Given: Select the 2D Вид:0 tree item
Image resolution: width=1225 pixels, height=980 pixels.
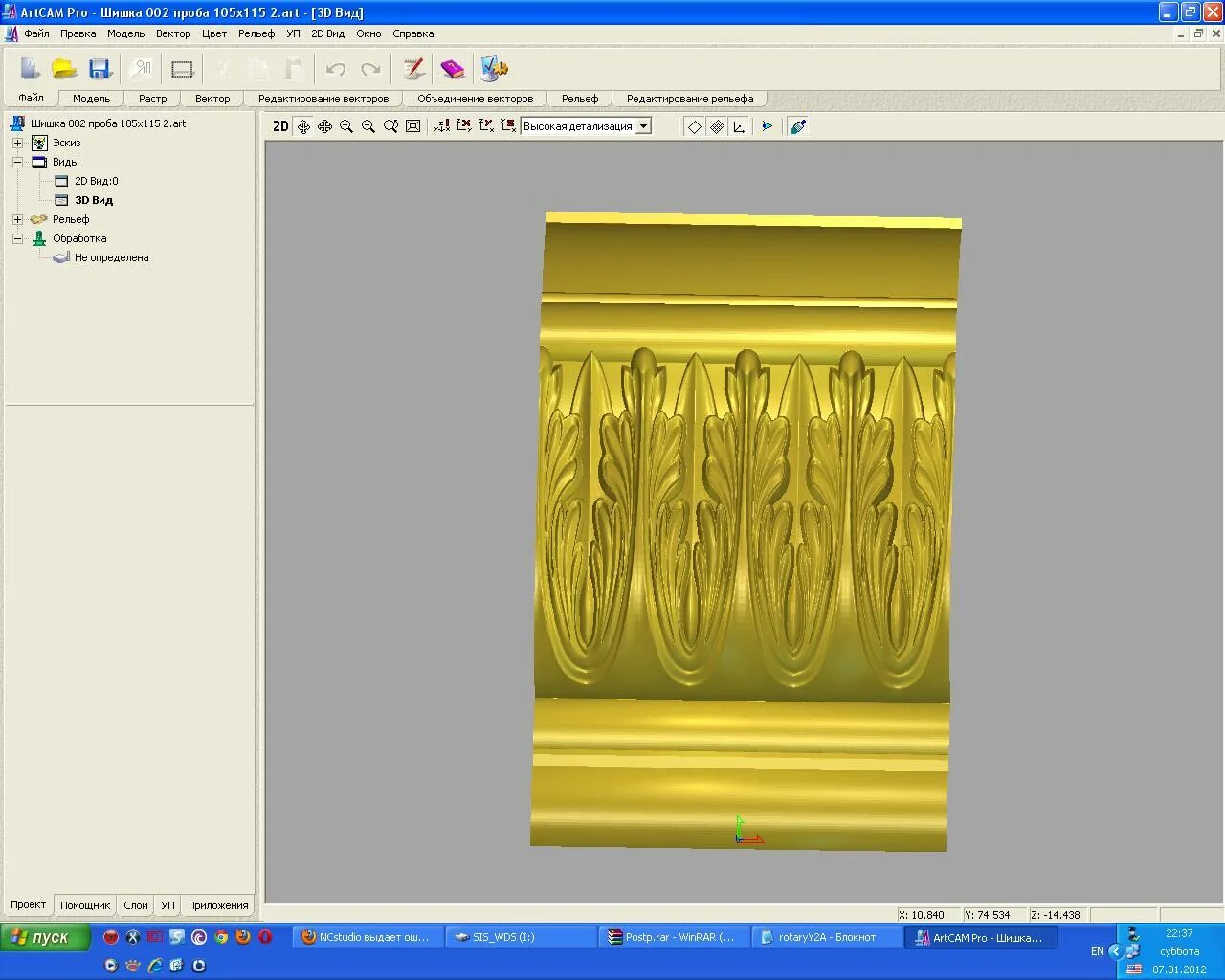Looking at the screenshot, I should coord(96,181).
